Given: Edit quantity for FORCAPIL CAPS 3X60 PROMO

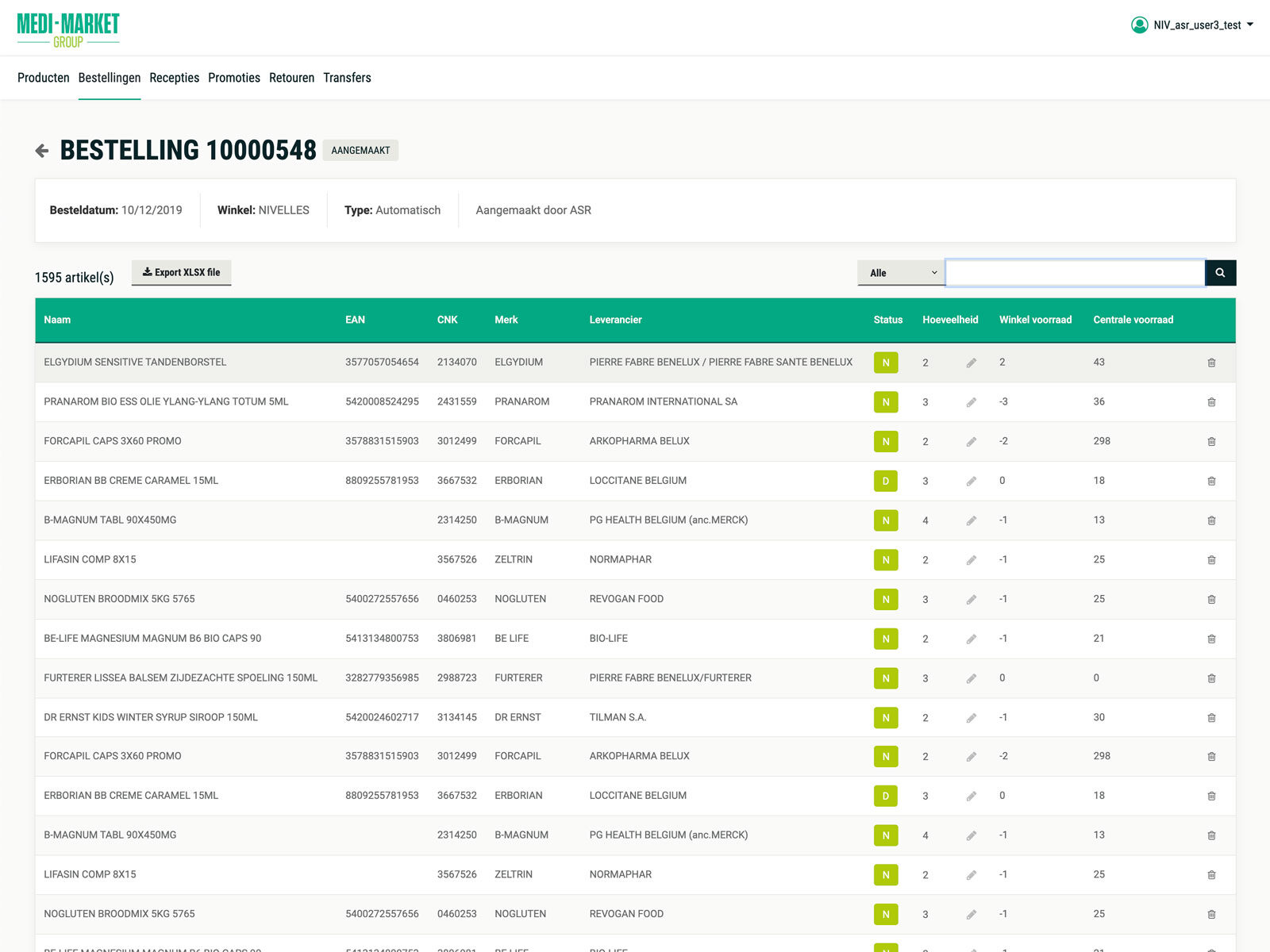Looking at the screenshot, I should click(x=972, y=441).
